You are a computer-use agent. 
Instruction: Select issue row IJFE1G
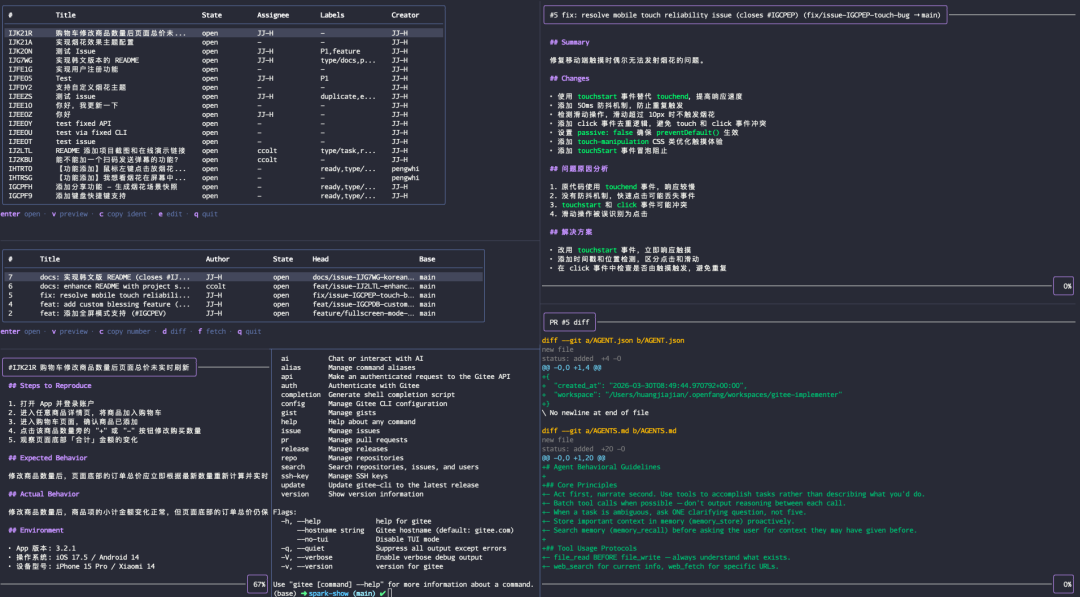point(224,69)
